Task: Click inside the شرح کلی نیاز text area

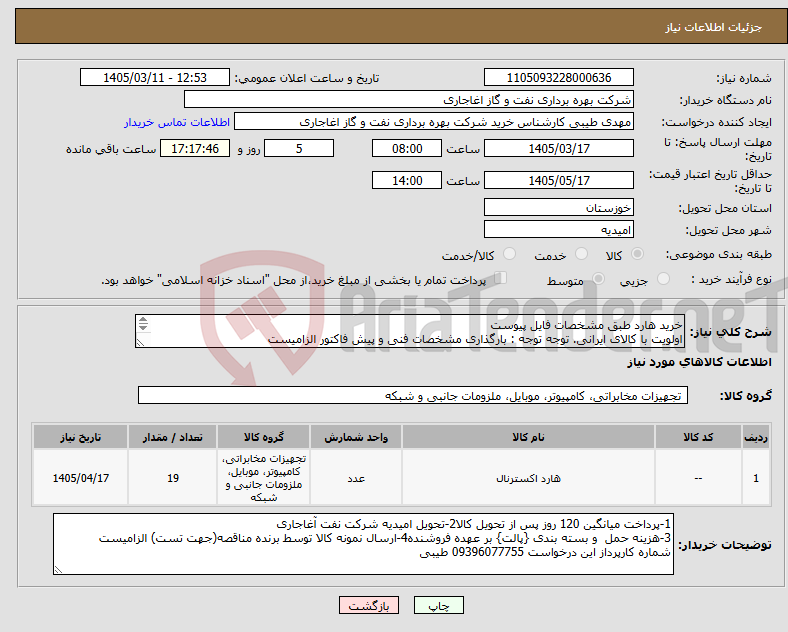Action: click(x=410, y=332)
